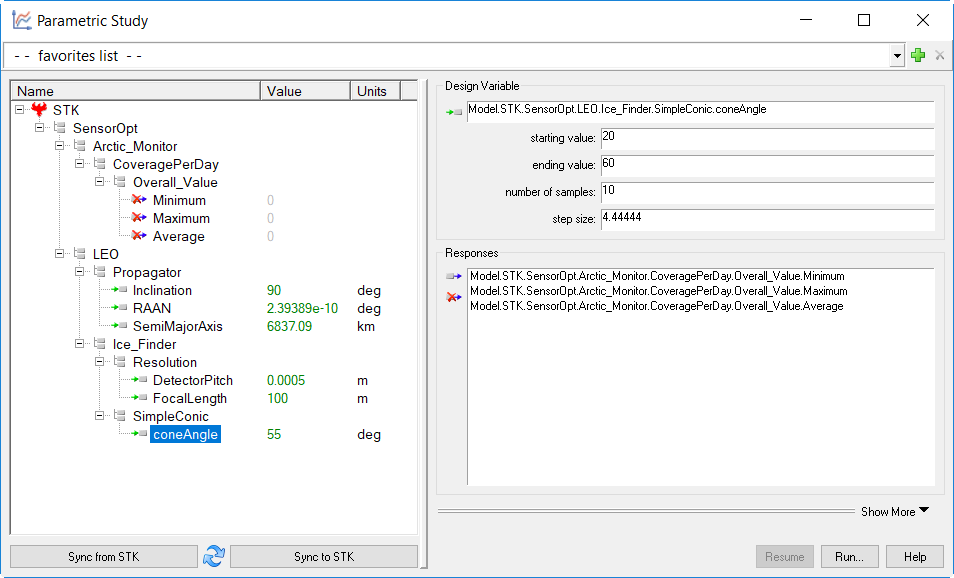Open the favorites list dropdown
Screen dimensions: 954x578
point(897,57)
